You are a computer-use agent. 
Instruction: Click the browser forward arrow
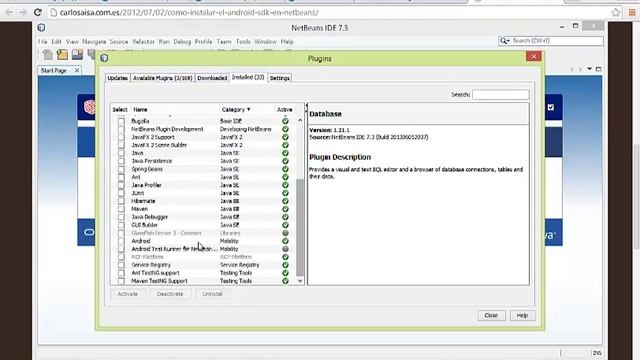(x=23, y=12)
